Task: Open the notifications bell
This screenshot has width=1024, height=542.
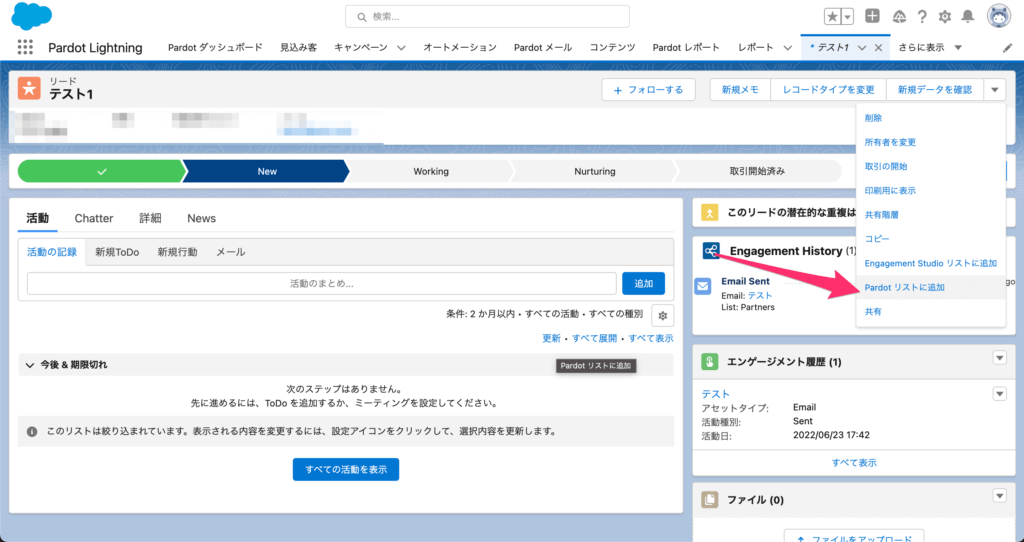Action: [x=968, y=16]
